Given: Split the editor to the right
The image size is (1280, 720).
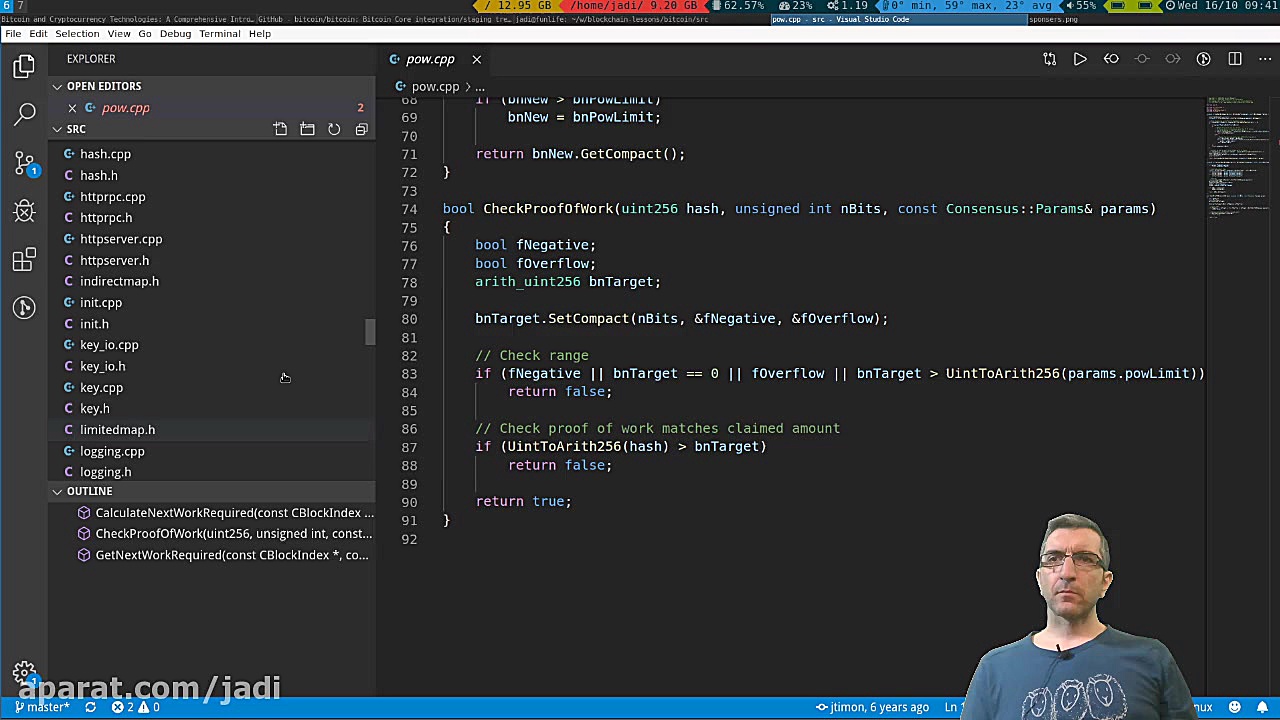Looking at the screenshot, I should (1235, 59).
